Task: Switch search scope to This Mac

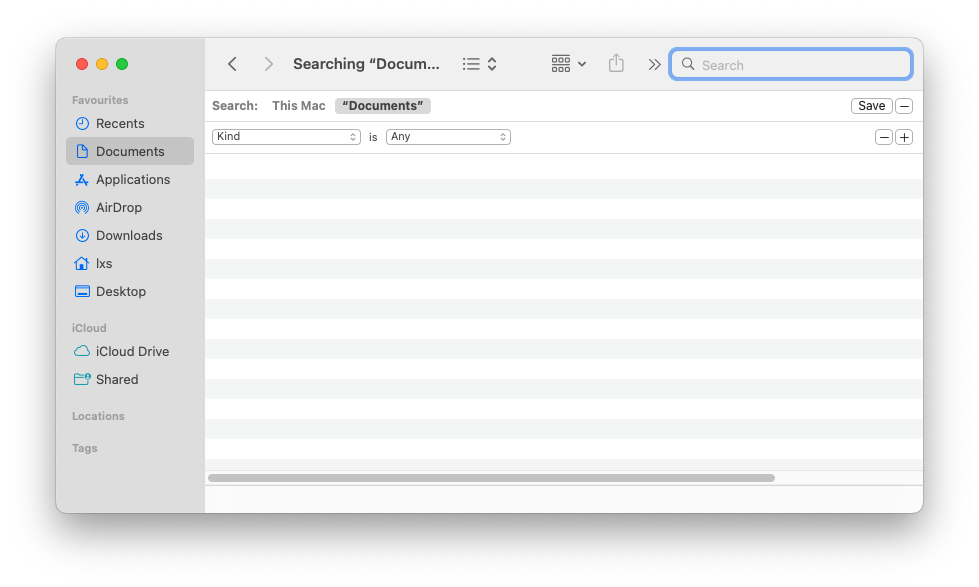Action: point(298,105)
